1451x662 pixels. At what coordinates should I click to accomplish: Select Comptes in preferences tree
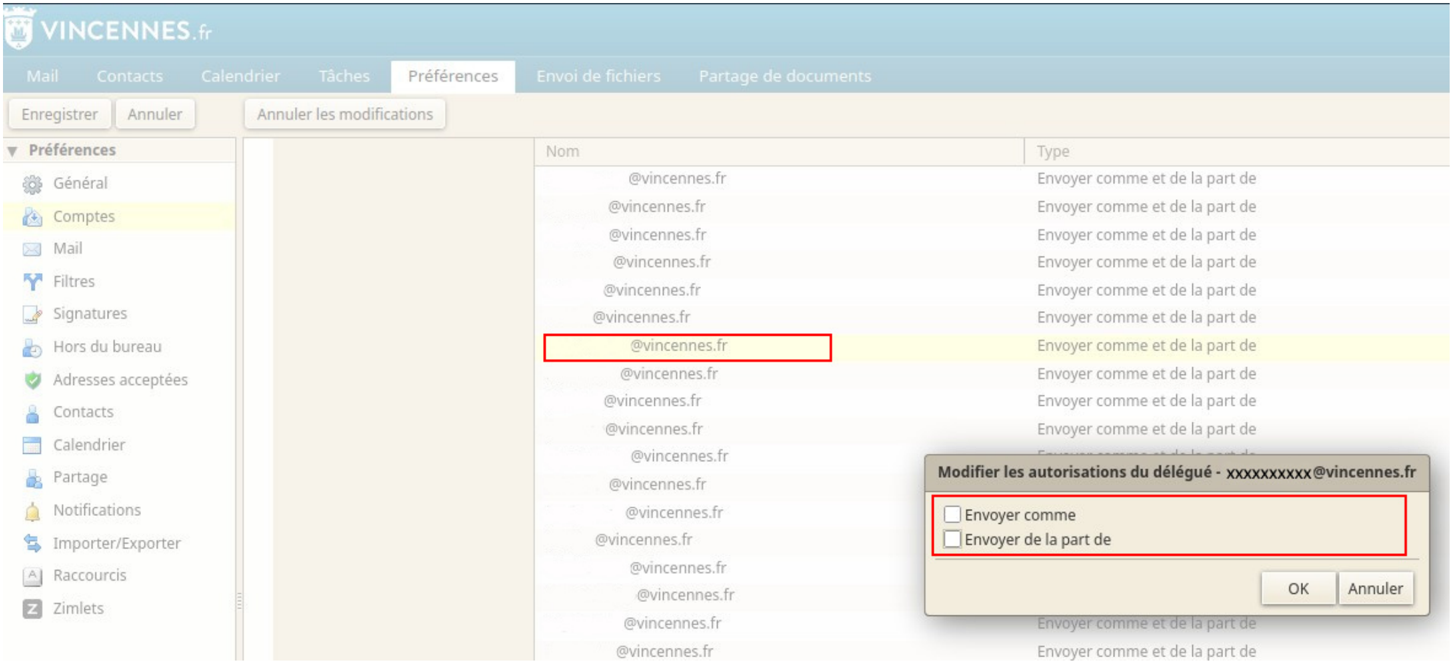pos(84,217)
